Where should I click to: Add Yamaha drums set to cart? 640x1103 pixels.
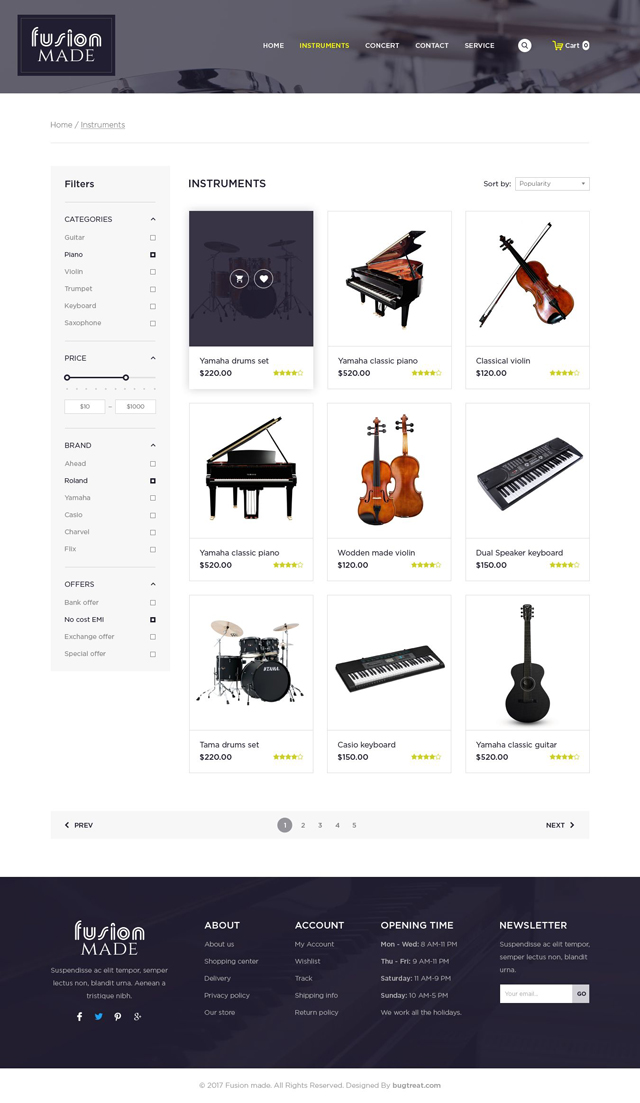(239, 279)
